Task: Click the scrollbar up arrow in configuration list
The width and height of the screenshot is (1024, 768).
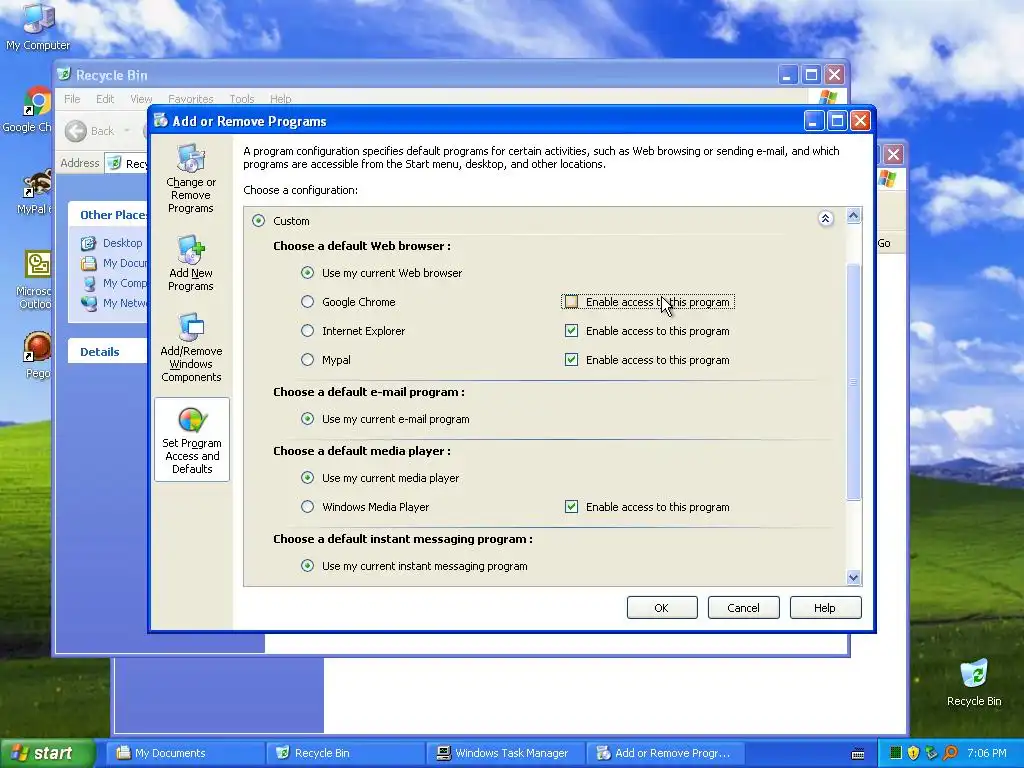Action: [854, 216]
